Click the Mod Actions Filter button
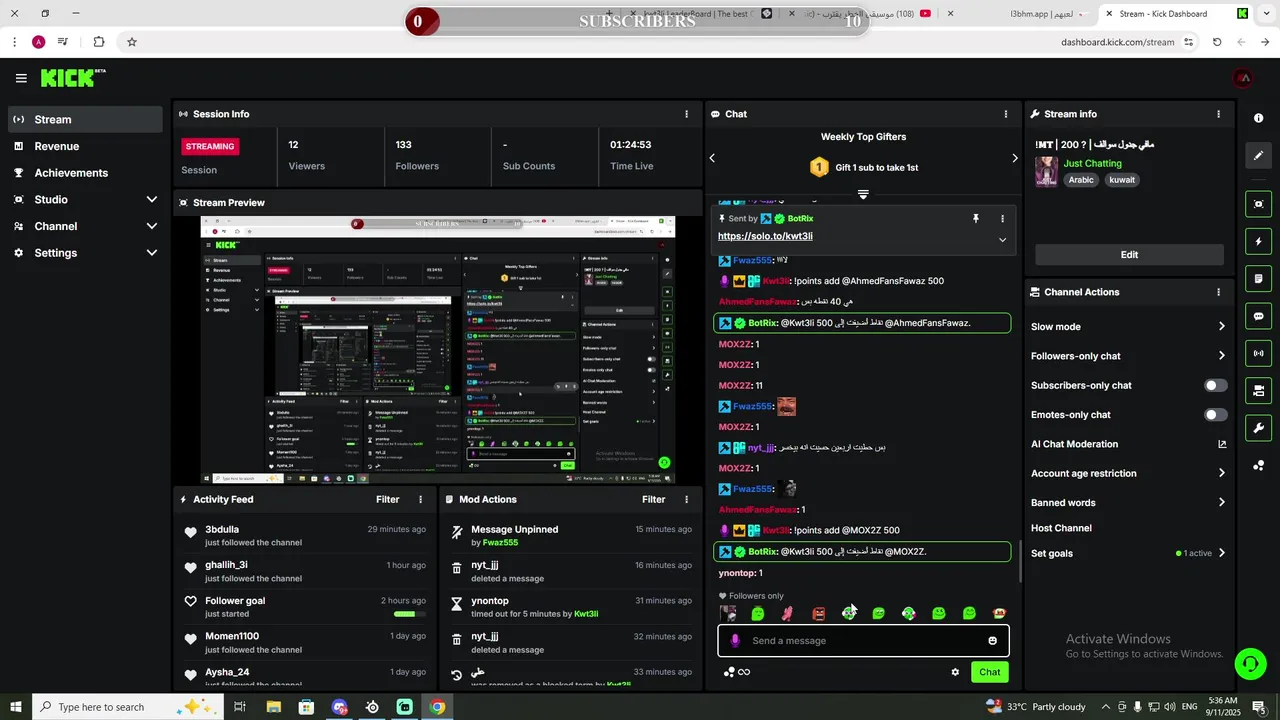 [x=653, y=499]
